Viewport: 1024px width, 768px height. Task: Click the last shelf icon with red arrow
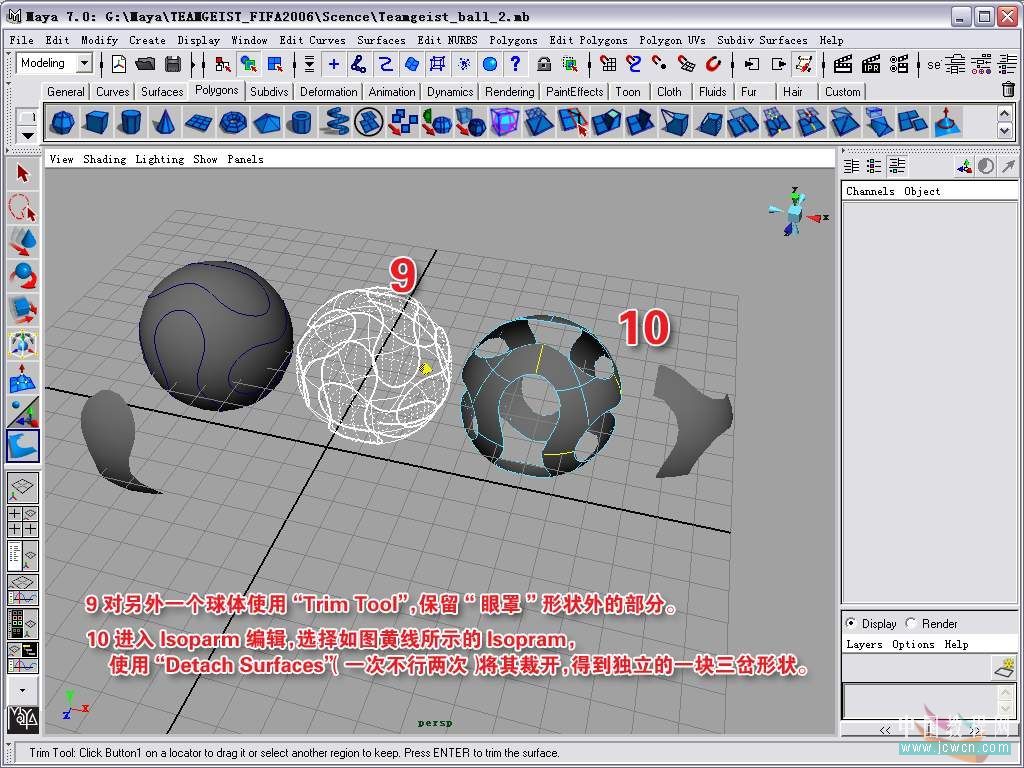[x=946, y=122]
